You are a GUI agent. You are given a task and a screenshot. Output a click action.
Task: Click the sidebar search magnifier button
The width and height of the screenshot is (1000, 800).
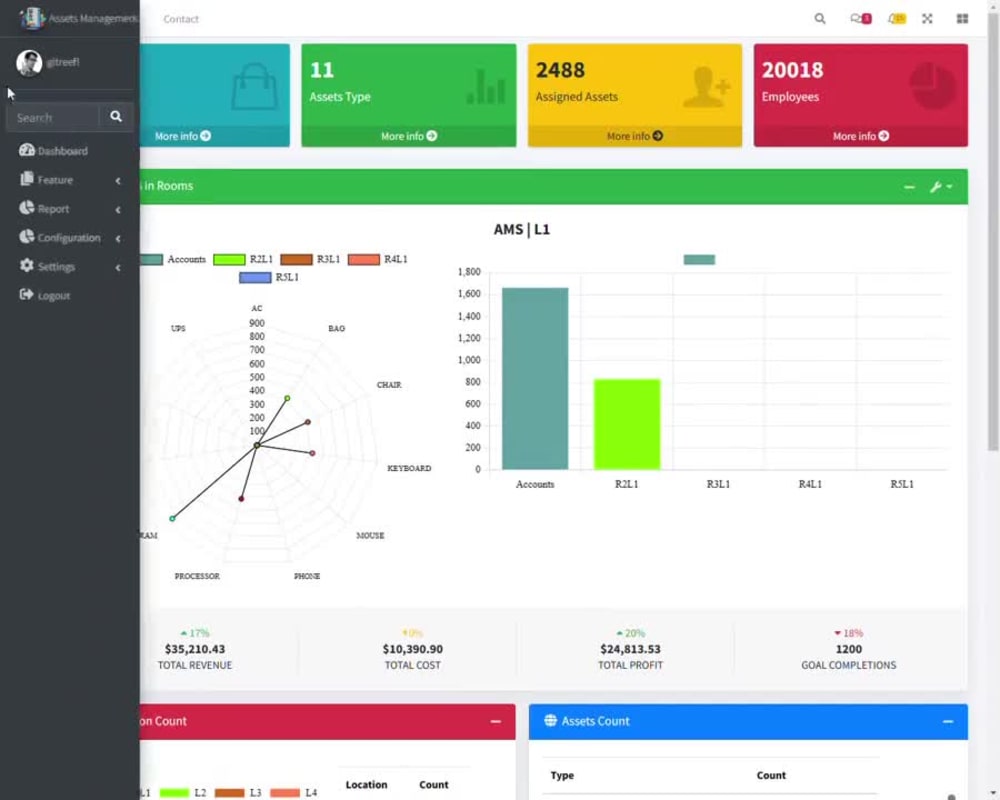pyautogui.click(x=115, y=116)
